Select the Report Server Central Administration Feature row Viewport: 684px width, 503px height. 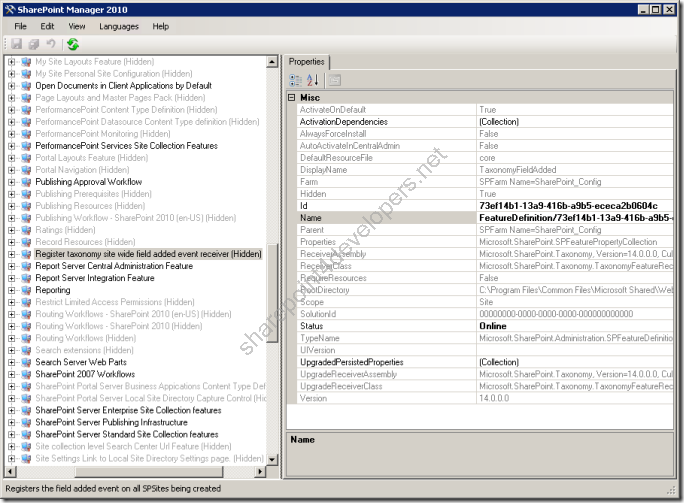(x=114, y=266)
